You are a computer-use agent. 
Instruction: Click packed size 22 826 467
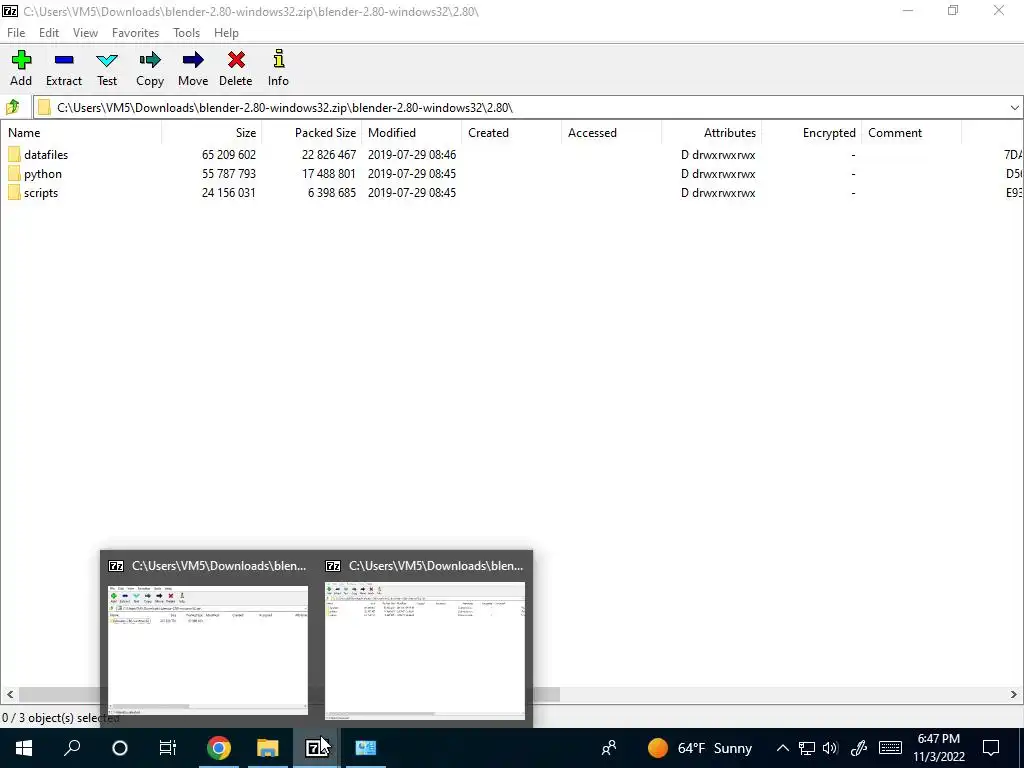point(328,155)
